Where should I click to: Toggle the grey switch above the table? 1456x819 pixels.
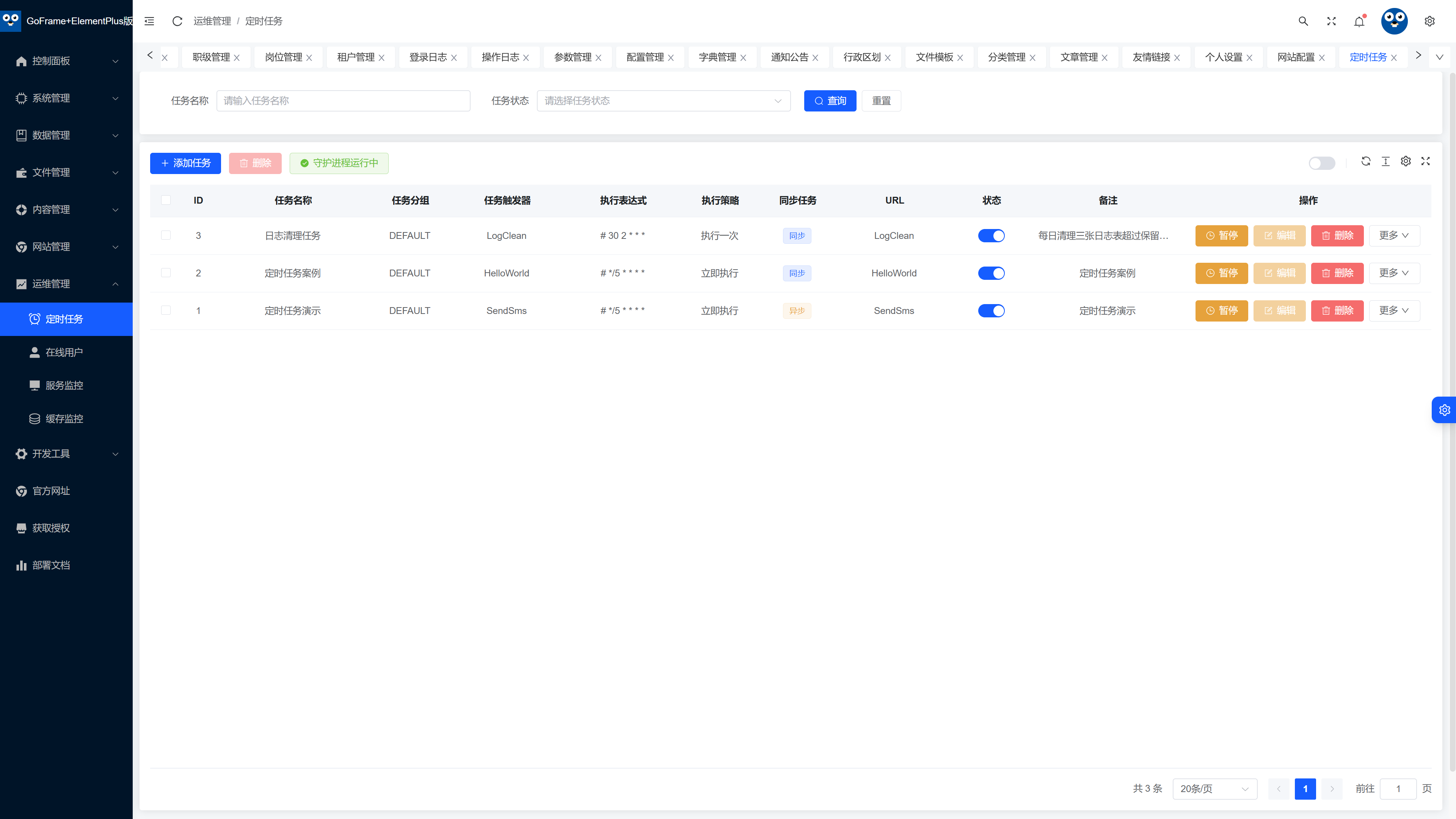(x=1321, y=163)
